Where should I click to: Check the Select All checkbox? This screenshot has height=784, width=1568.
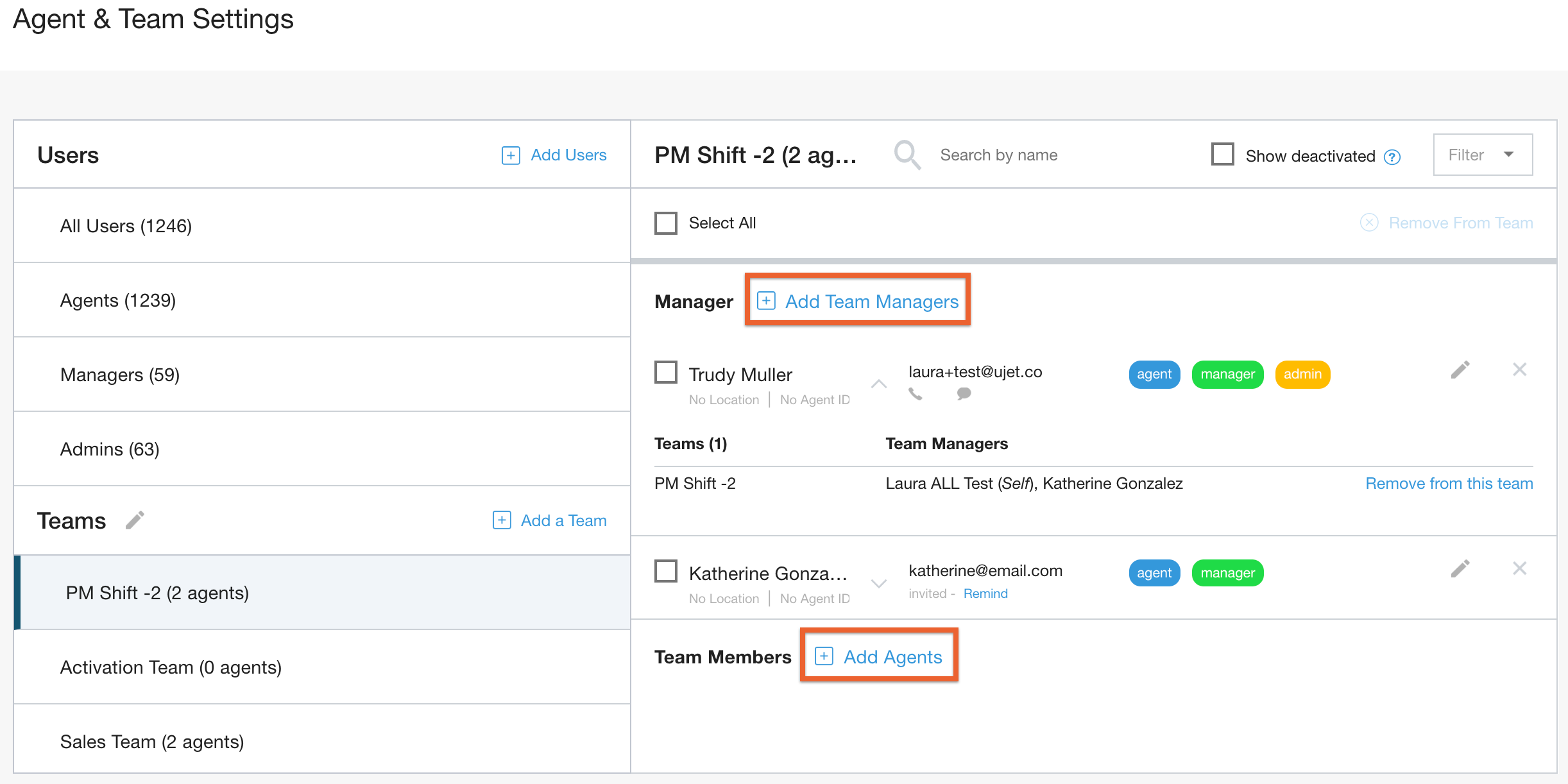click(x=666, y=223)
